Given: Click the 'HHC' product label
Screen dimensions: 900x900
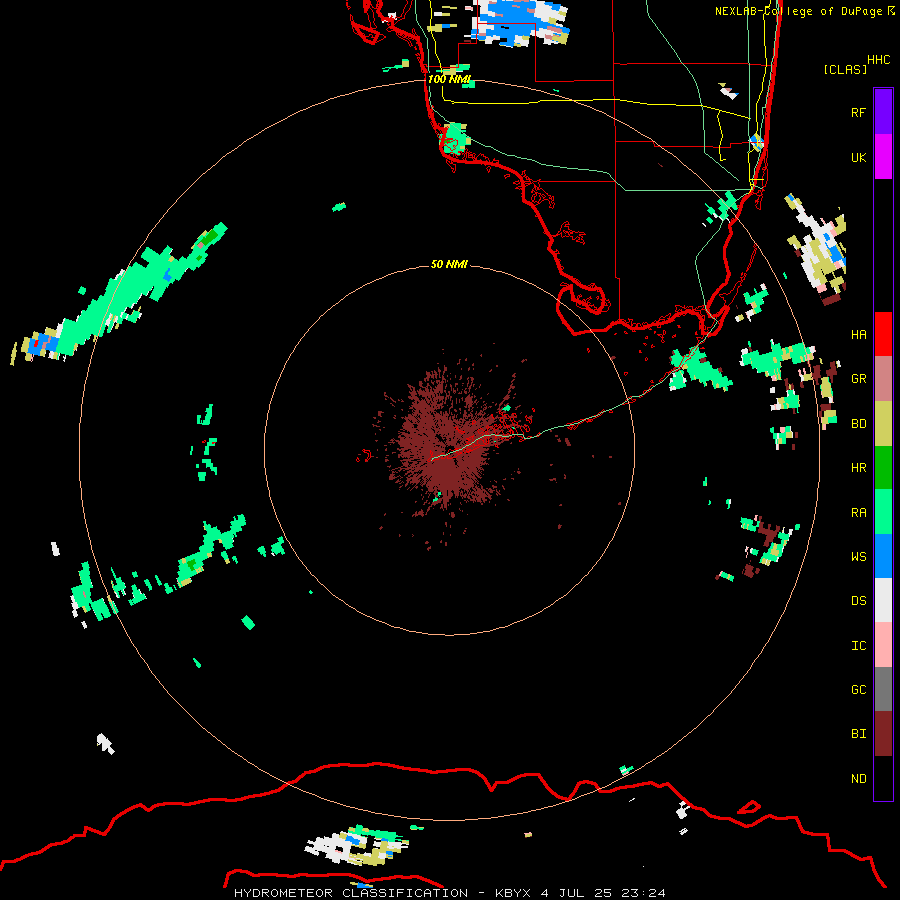Looking at the screenshot, I should [879, 60].
